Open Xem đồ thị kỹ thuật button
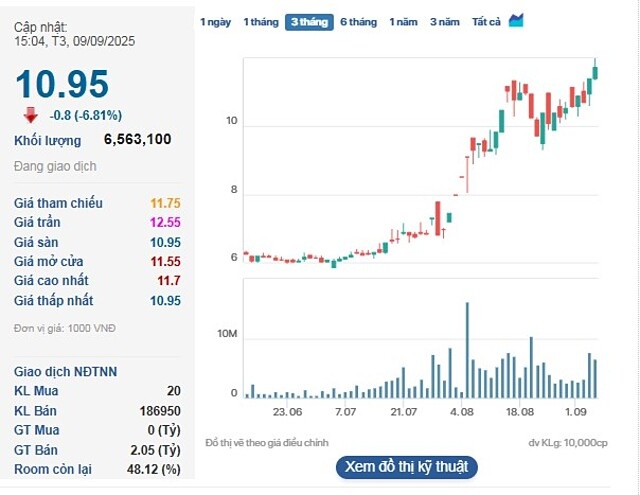Screen dimensions: 640x495 (x=407, y=467)
